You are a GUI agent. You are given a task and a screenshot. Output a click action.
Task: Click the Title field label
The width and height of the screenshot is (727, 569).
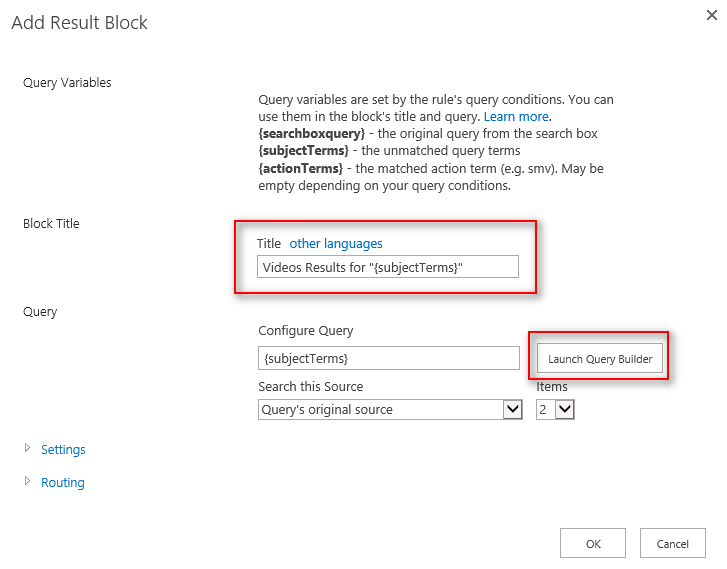click(269, 243)
